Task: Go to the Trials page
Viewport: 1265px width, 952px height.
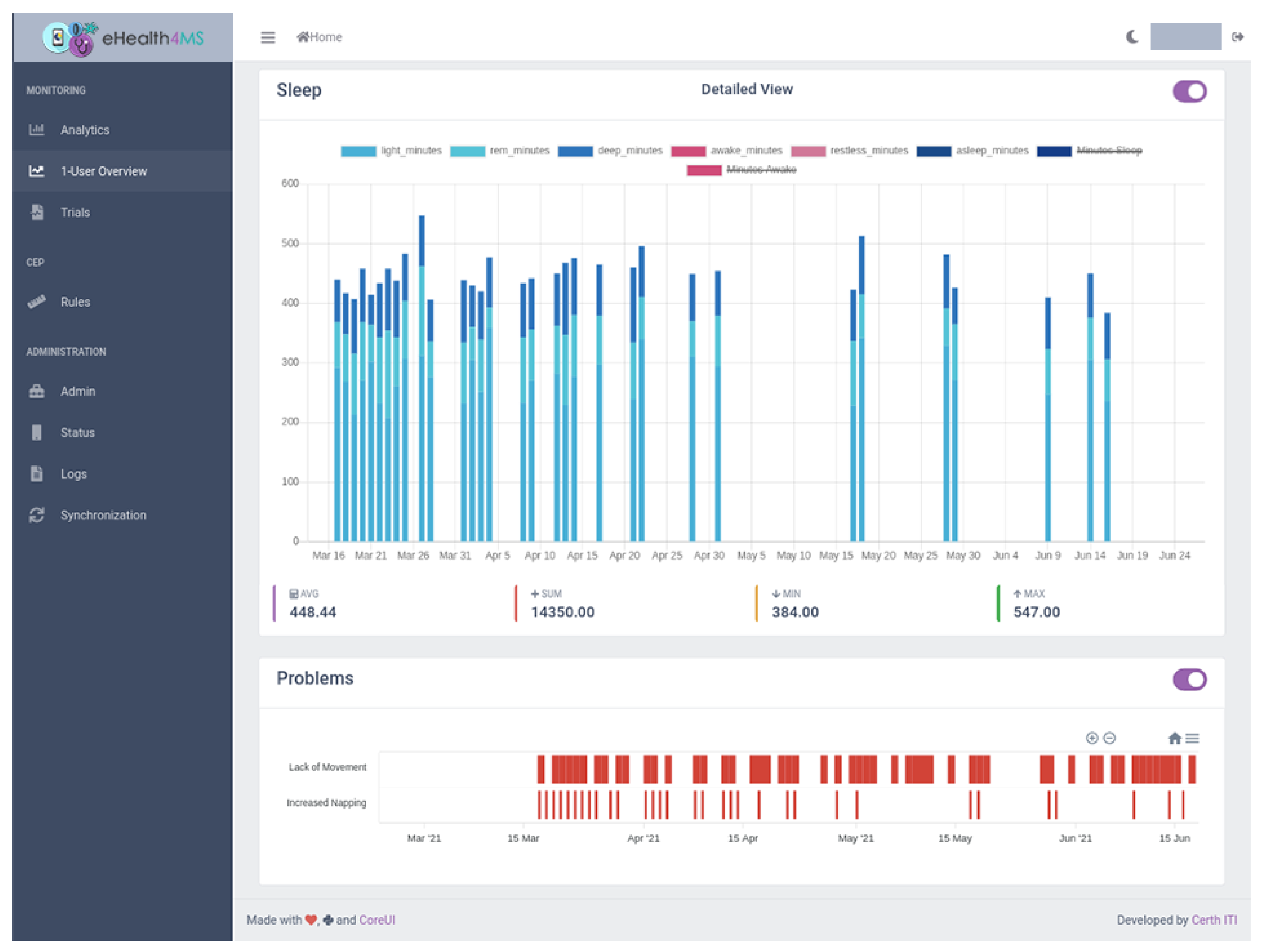Action: coord(75,213)
